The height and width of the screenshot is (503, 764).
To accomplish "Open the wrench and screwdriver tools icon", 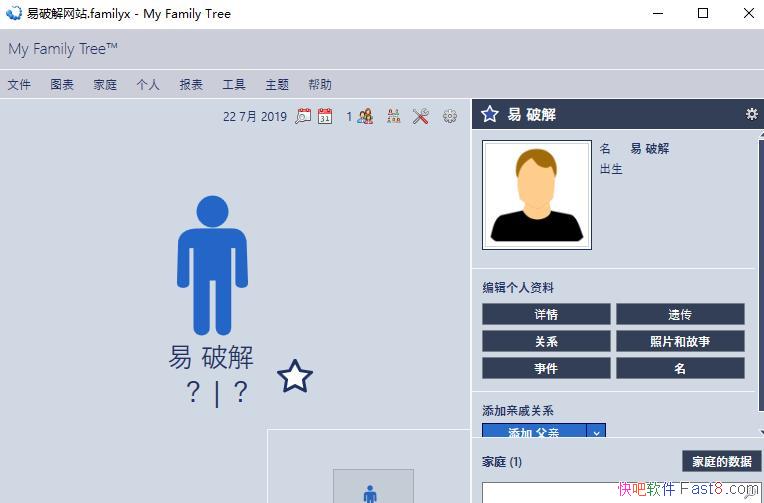I will (x=421, y=116).
